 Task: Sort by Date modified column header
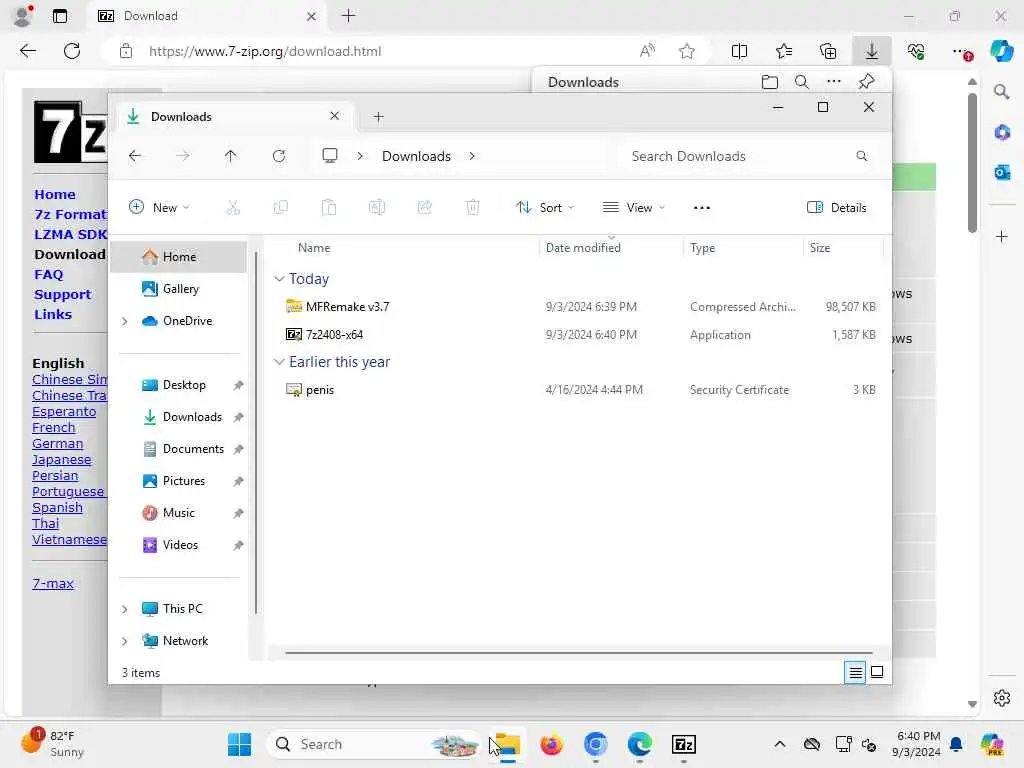click(x=583, y=248)
